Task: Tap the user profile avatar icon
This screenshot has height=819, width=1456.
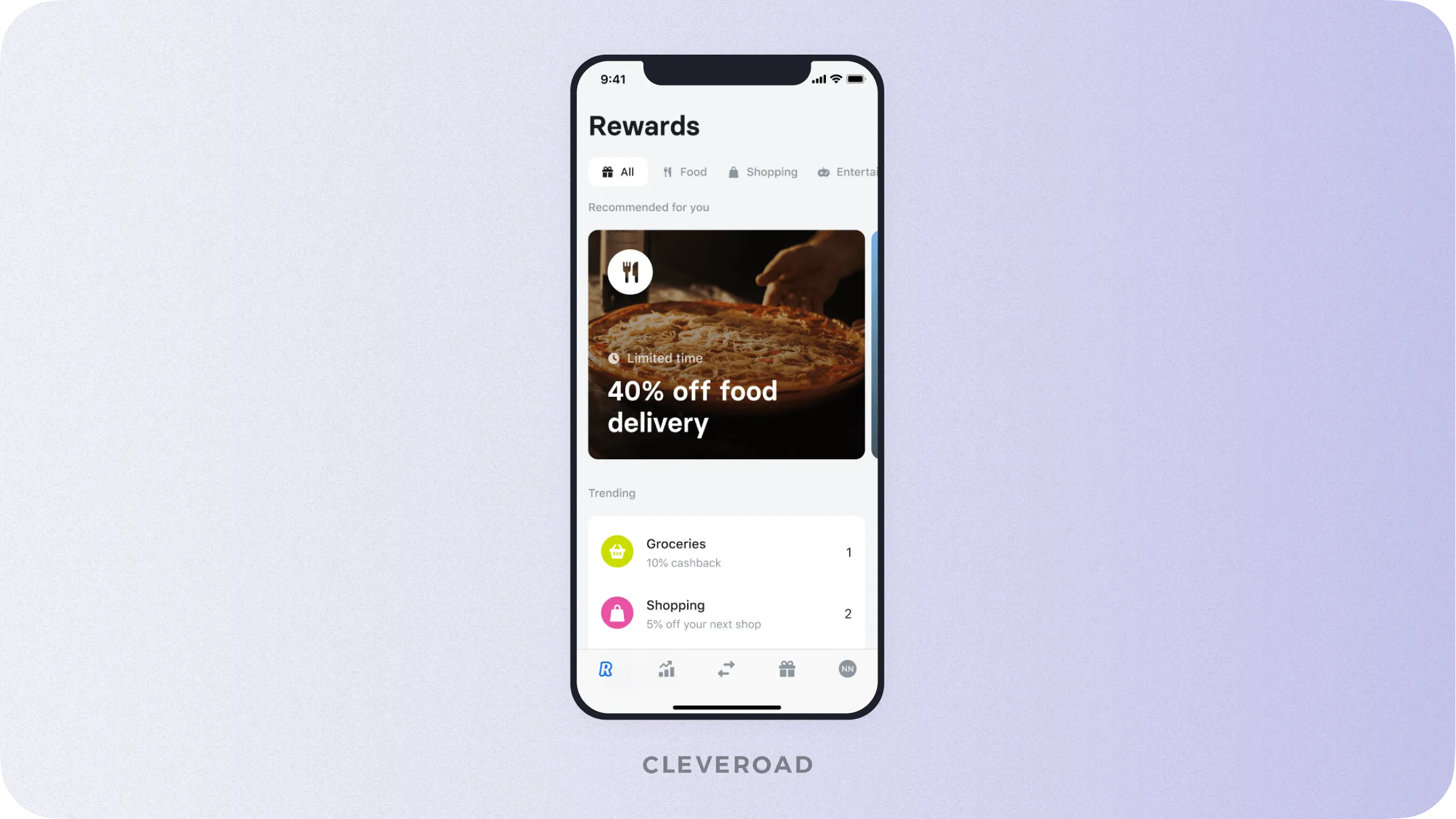Action: (848, 669)
